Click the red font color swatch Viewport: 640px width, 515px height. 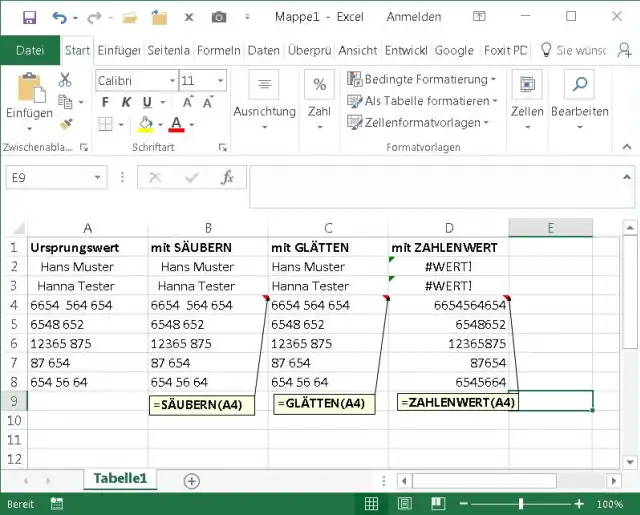tap(177, 125)
